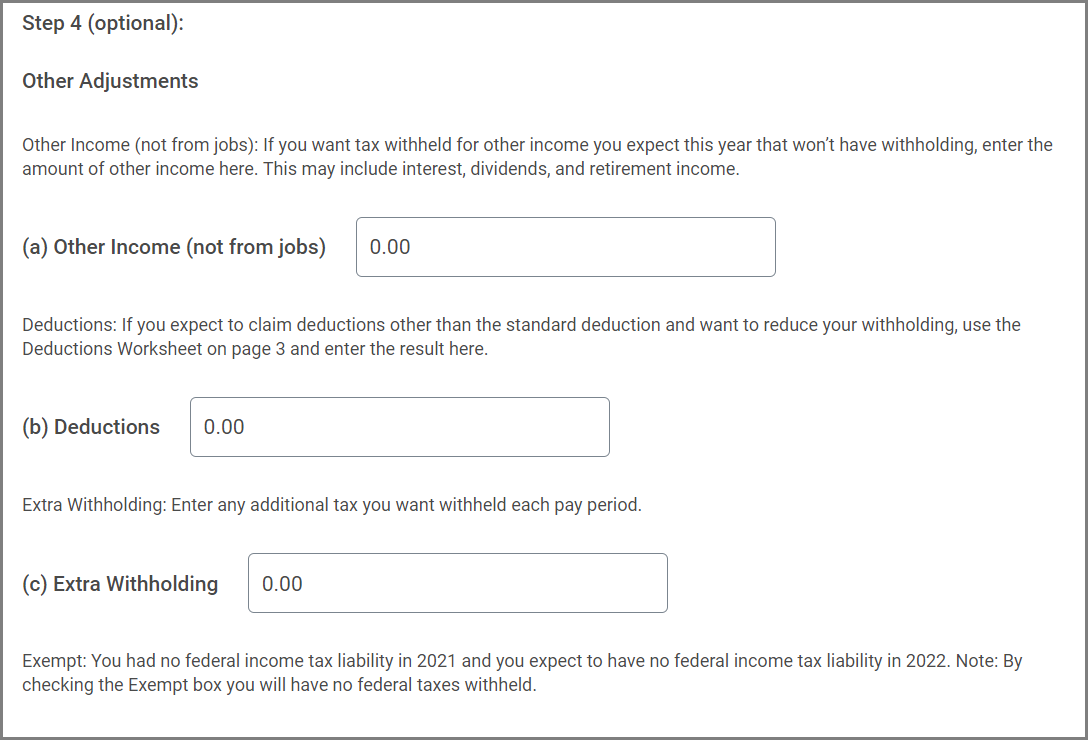Click "interest, dividends, and retirement income" text
The image size is (1088, 740).
[x=581, y=169]
